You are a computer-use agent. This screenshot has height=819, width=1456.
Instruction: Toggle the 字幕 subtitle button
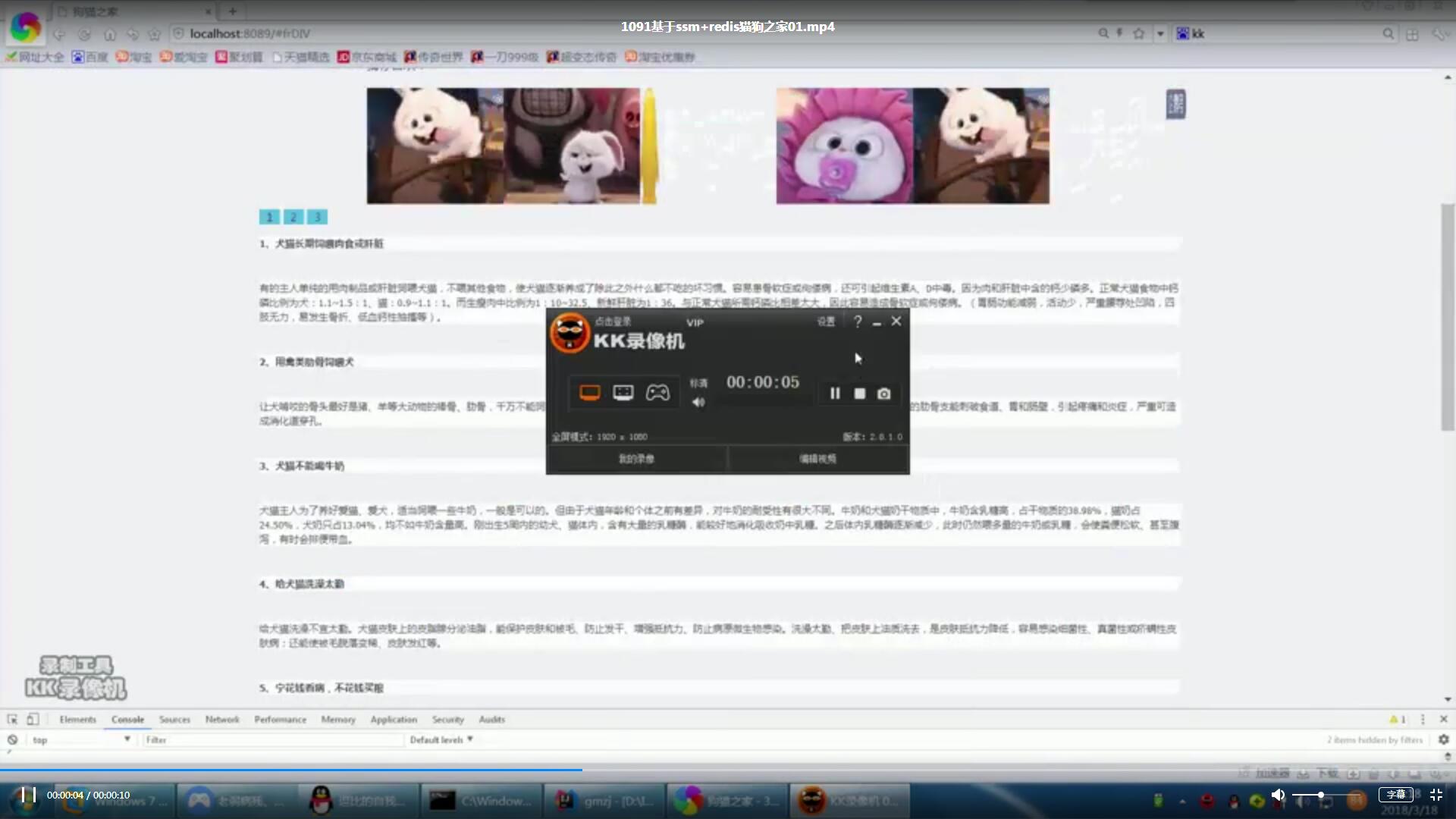click(1396, 795)
